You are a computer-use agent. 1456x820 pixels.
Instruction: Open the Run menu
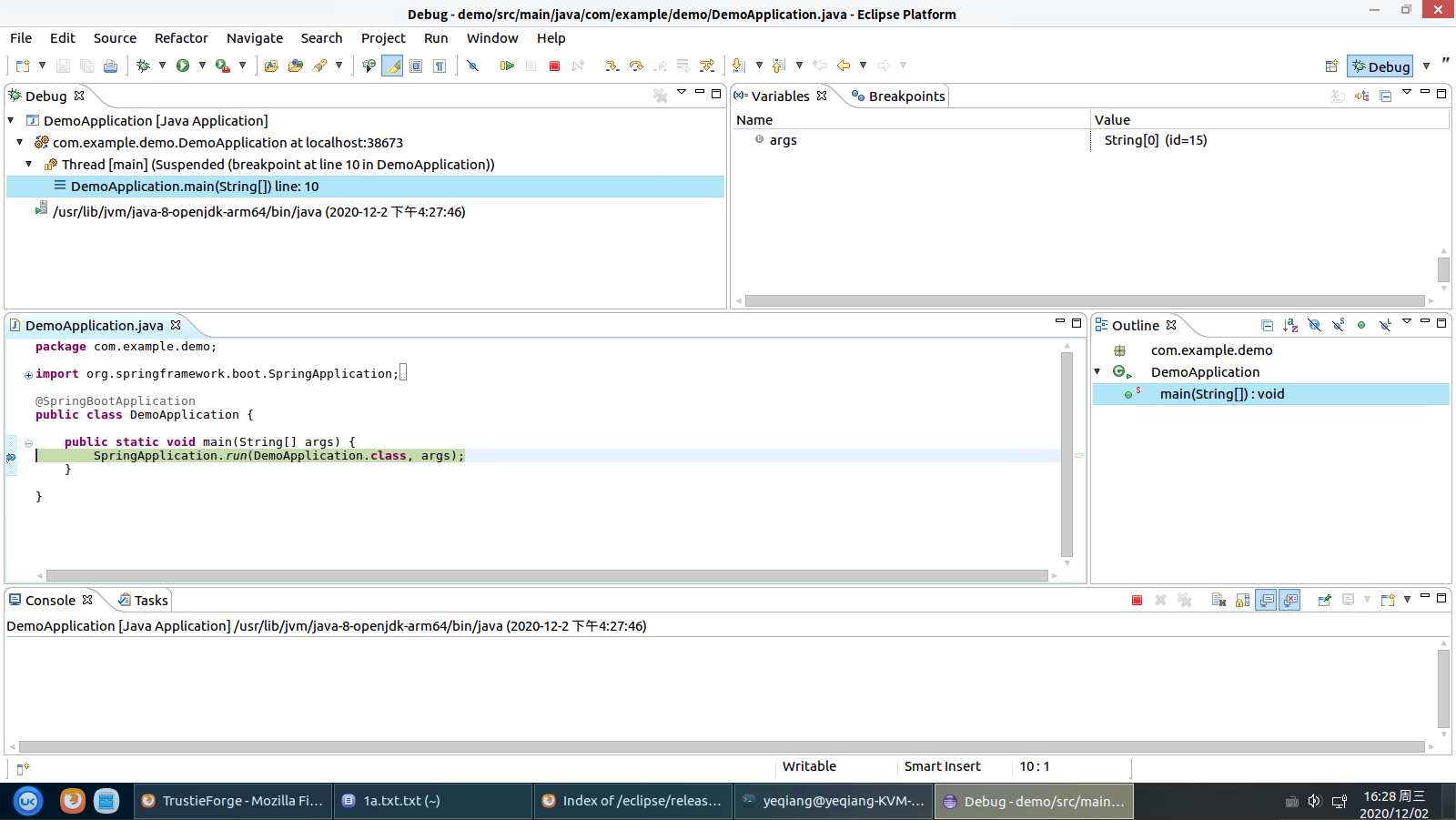point(436,38)
